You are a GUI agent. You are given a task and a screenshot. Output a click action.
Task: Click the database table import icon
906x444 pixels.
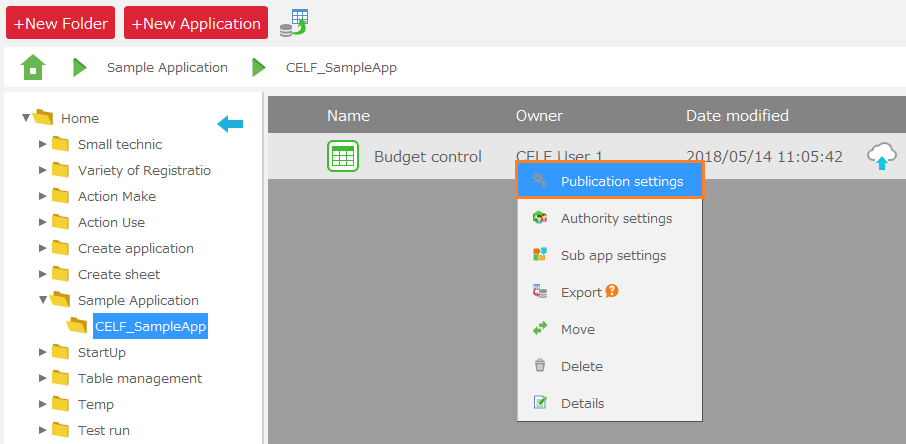pos(293,22)
